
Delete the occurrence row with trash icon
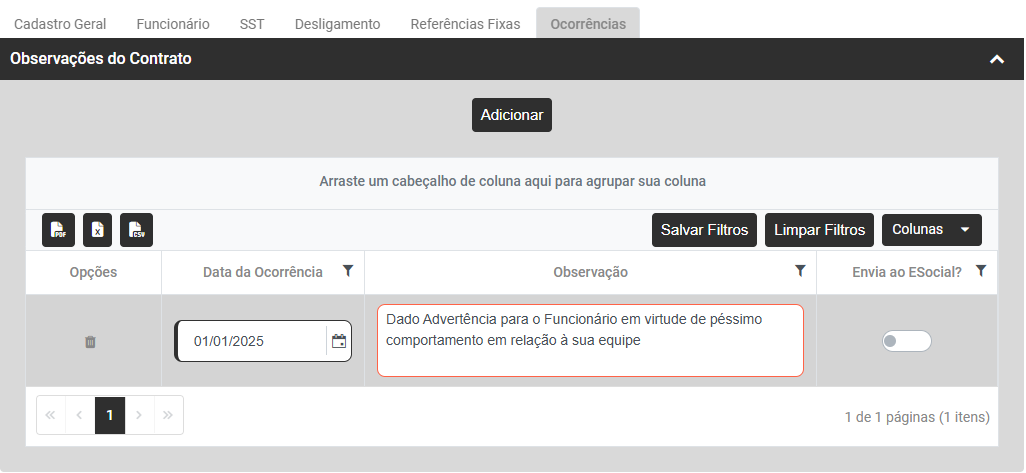tap(90, 342)
